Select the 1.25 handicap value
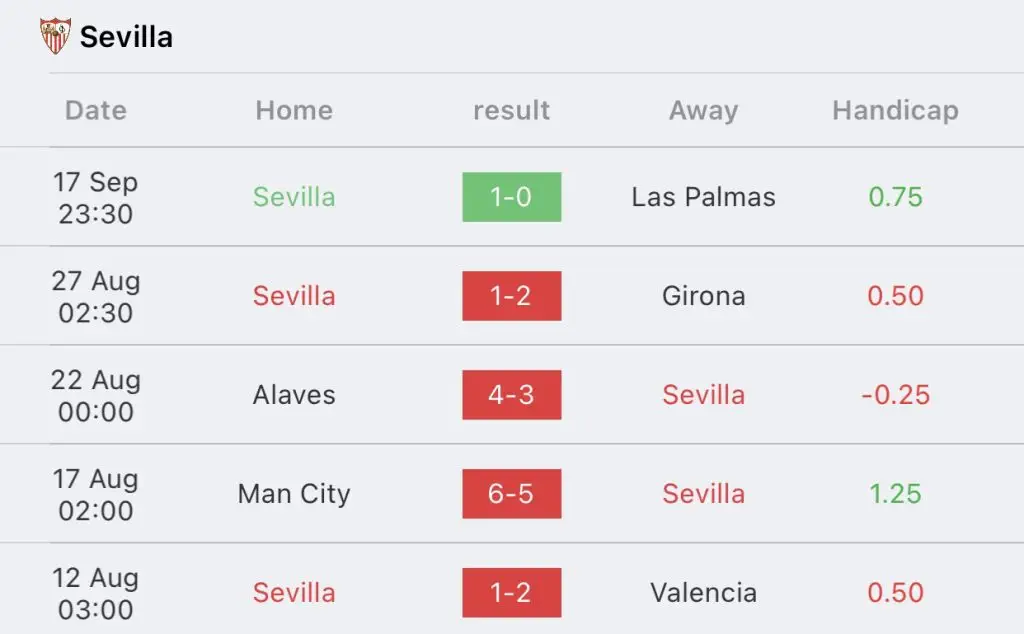This screenshot has width=1024, height=634. tap(895, 494)
